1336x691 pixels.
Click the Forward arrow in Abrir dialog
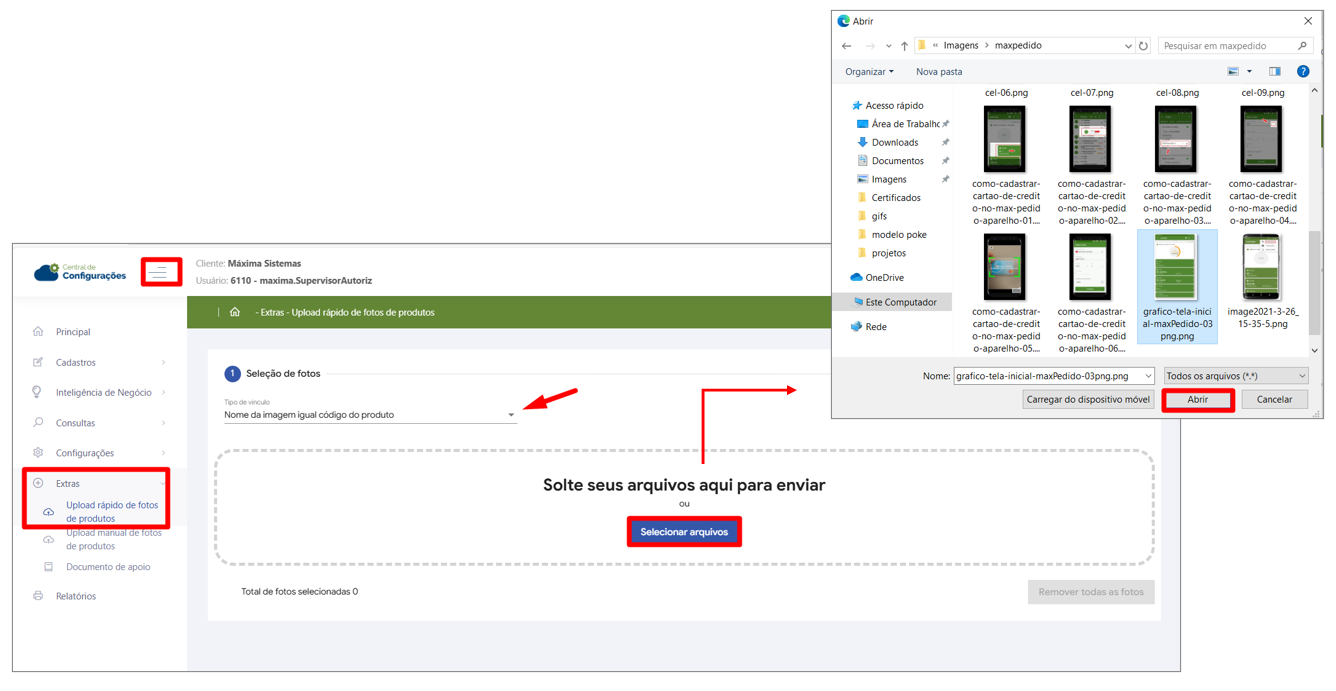tap(870, 46)
